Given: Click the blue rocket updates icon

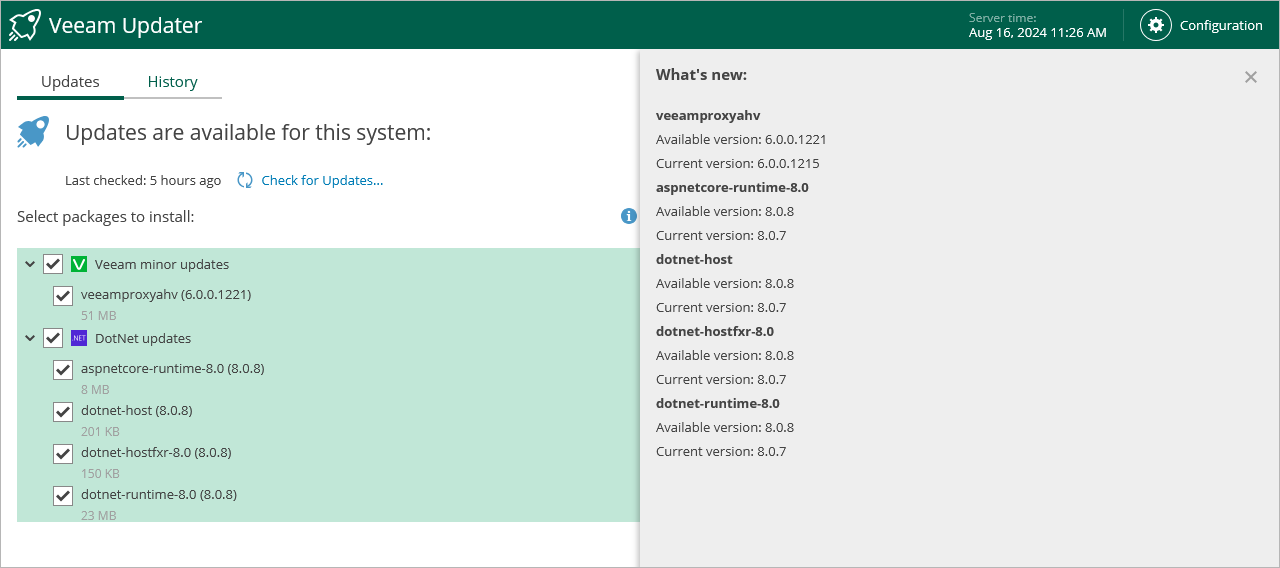Looking at the screenshot, I should pos(33,132).
